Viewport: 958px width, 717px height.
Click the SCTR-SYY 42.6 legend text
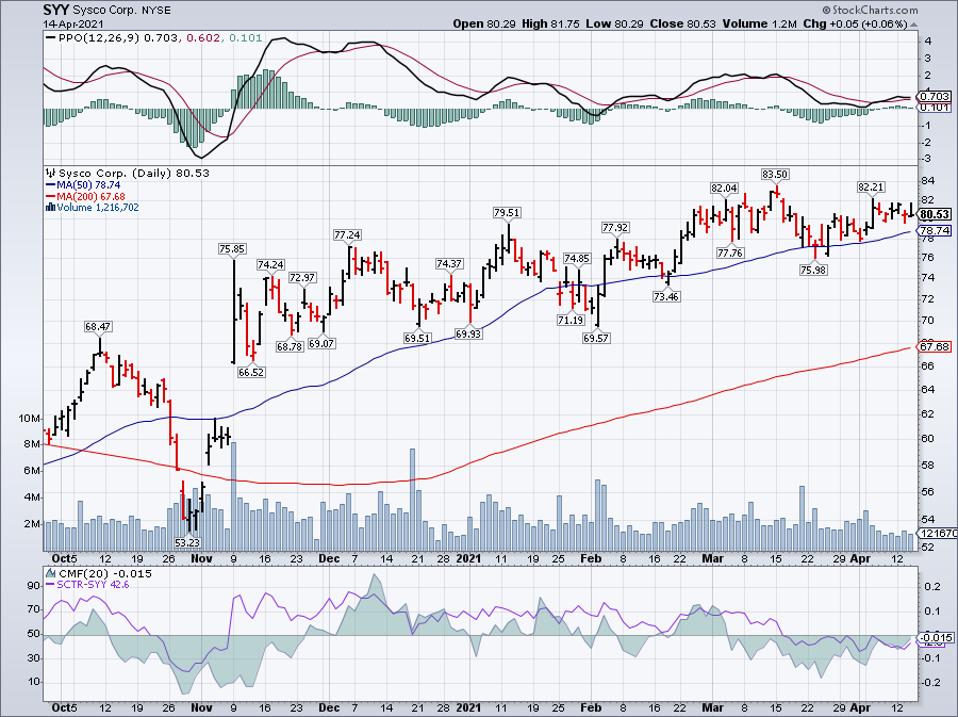[x=93, y=585]
